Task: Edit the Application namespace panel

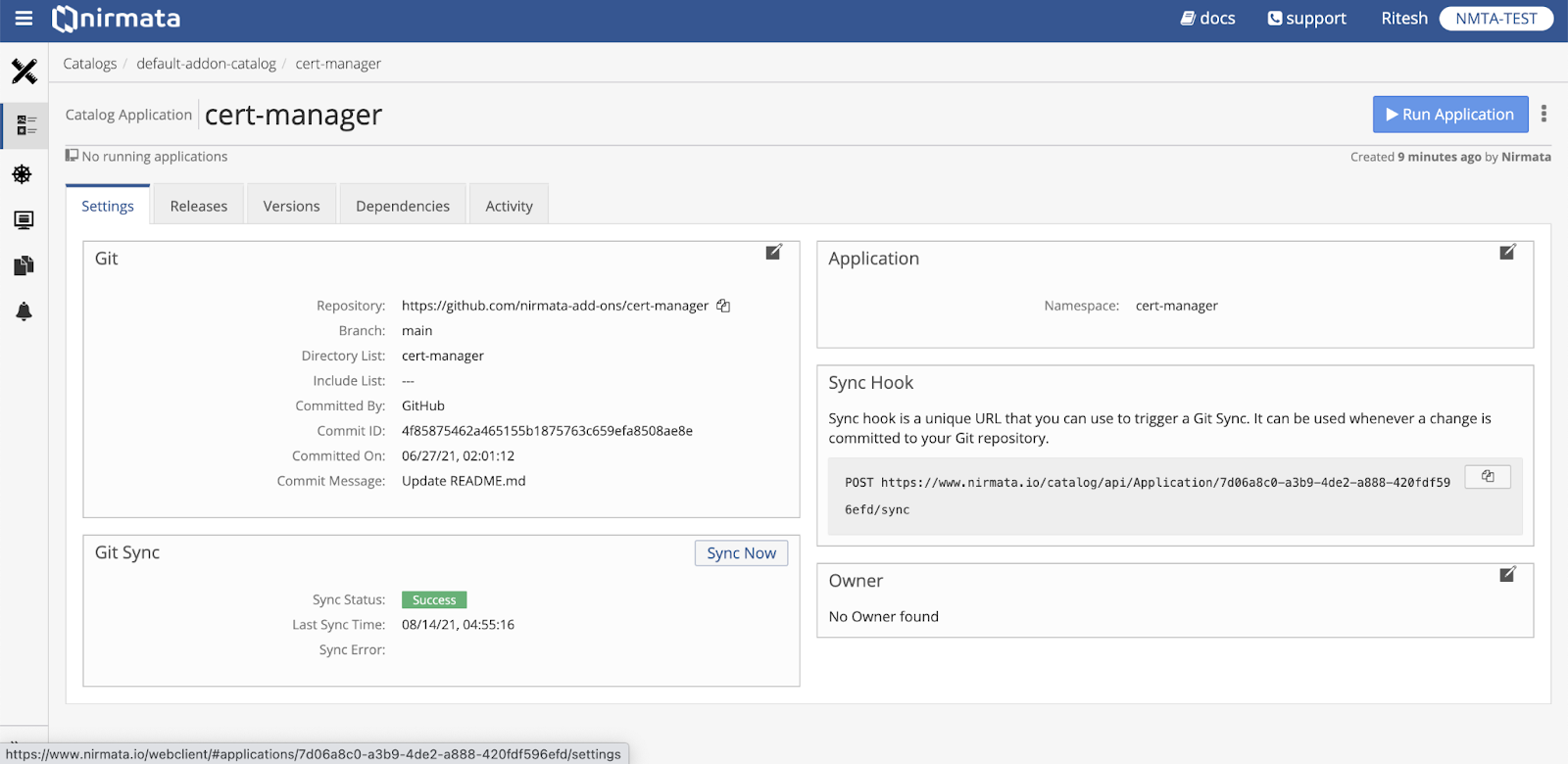Action: tap(1508, 253)
